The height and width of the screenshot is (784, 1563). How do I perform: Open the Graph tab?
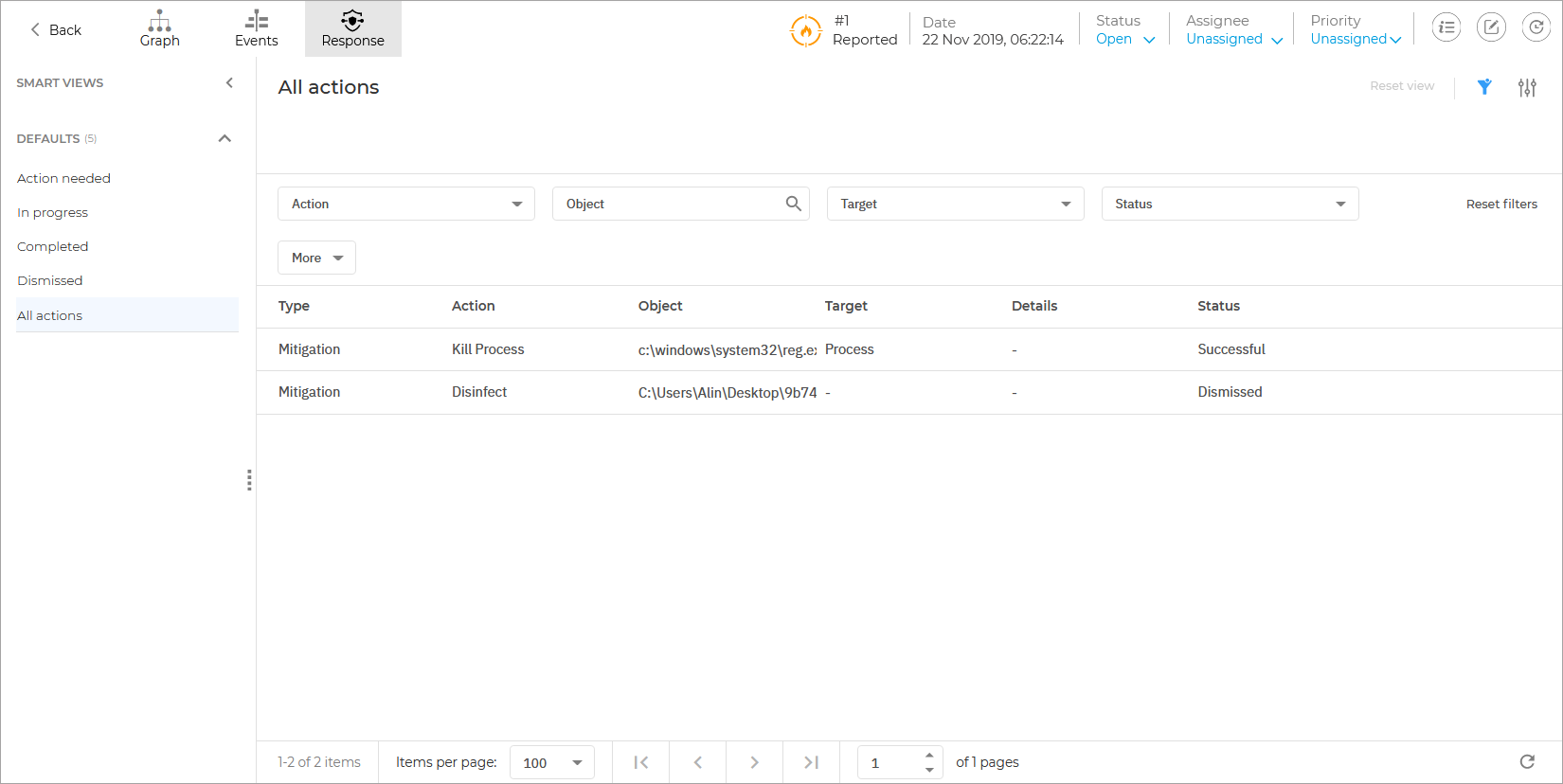click(x=159, y=29)
